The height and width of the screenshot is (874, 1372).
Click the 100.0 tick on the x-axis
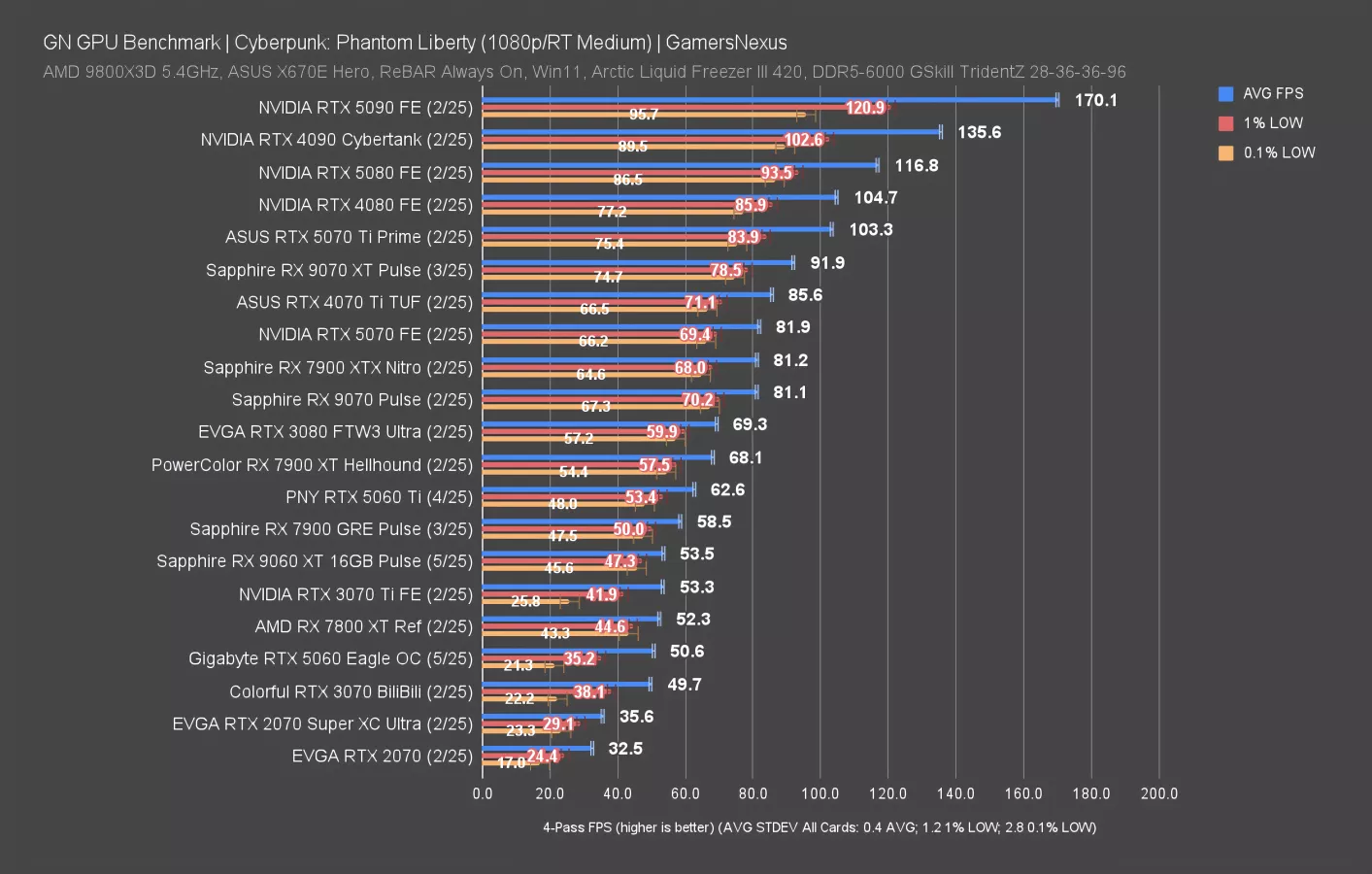(820, 793)
